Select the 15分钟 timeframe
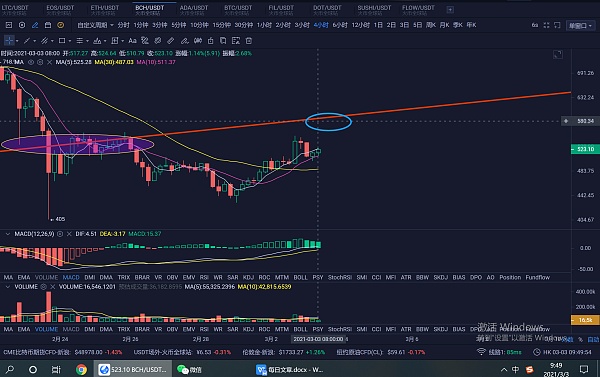 (x=222, y=25)
